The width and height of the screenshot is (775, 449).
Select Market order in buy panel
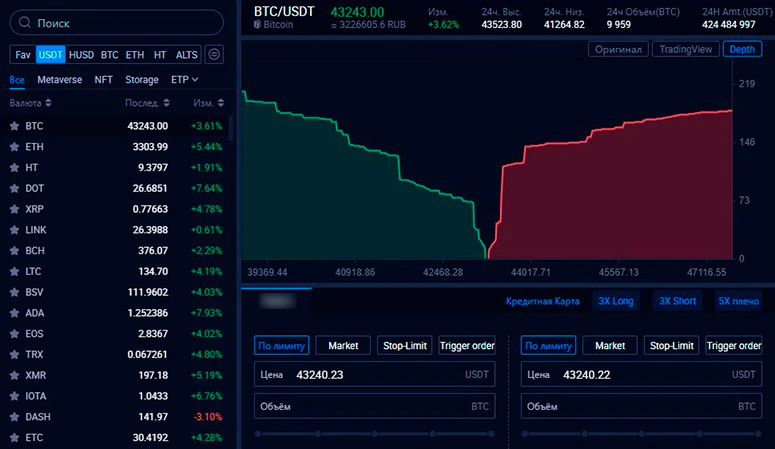click(343, 346)
